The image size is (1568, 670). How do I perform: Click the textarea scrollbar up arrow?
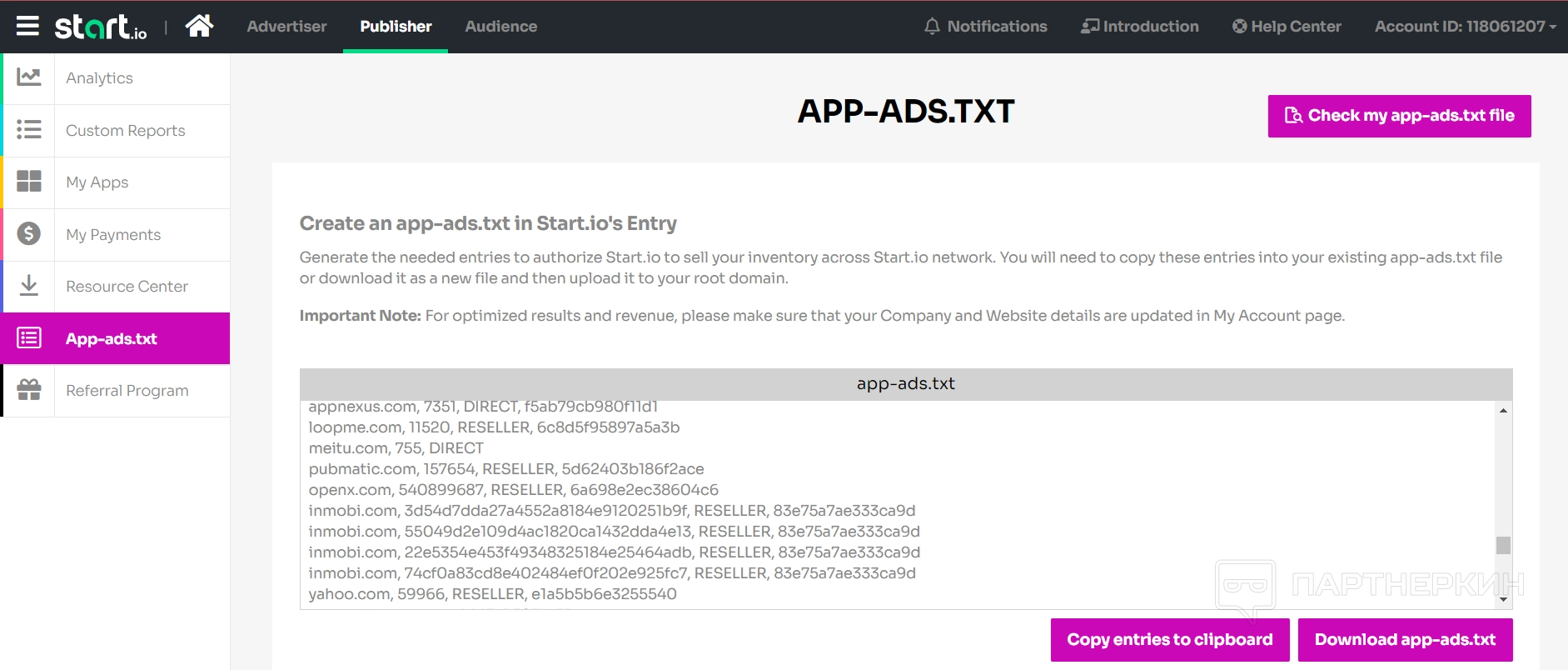point(1503,411)
